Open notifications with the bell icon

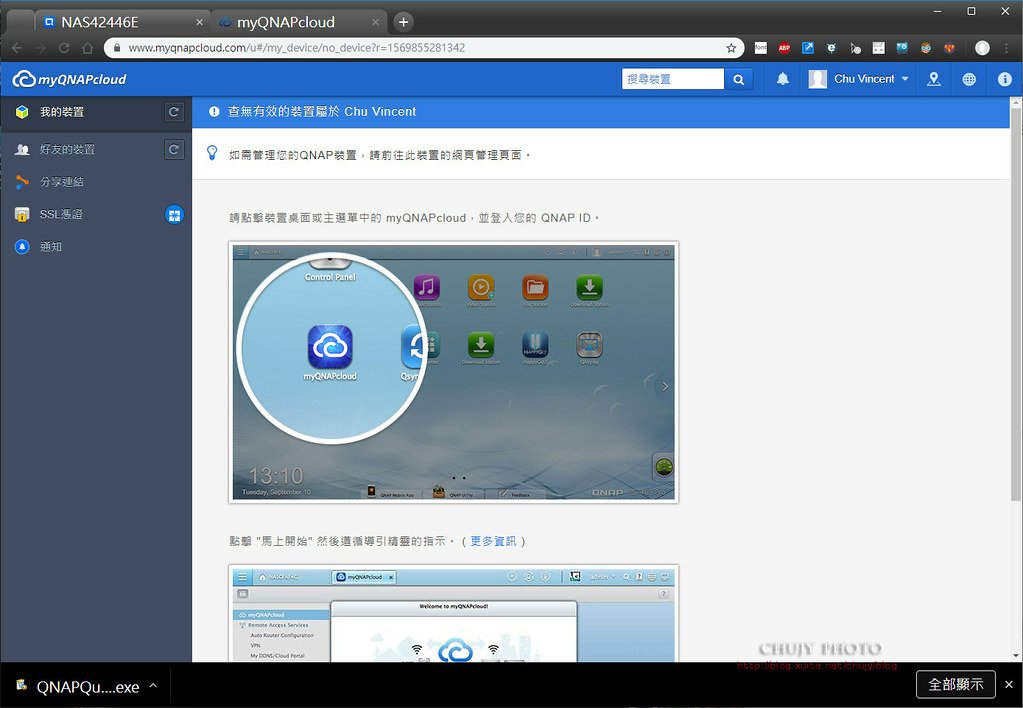pyautogui.click(x=782, y=79)
